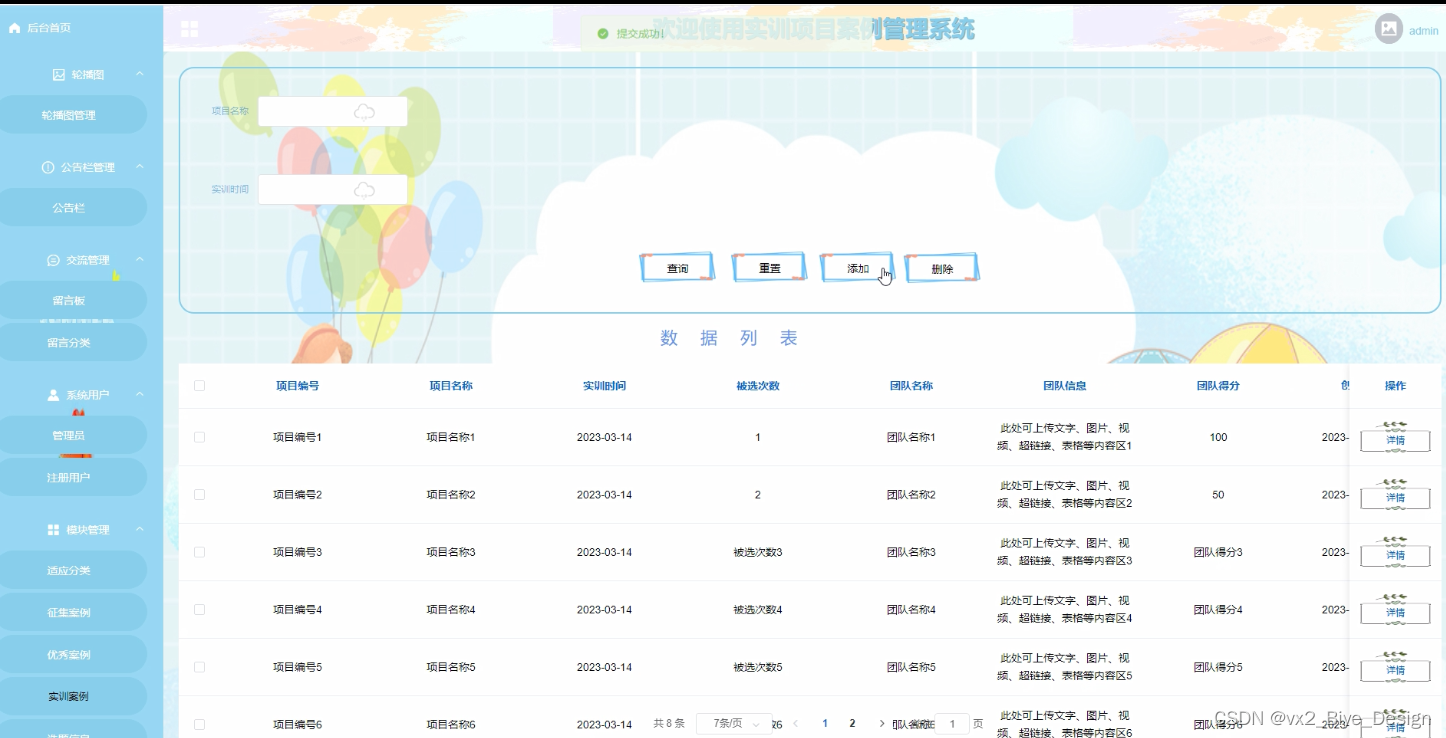This screenshot has width=1446, height=738.
Task: Open 详情 for 项目编号1 row
Action: pos(1395,440)
